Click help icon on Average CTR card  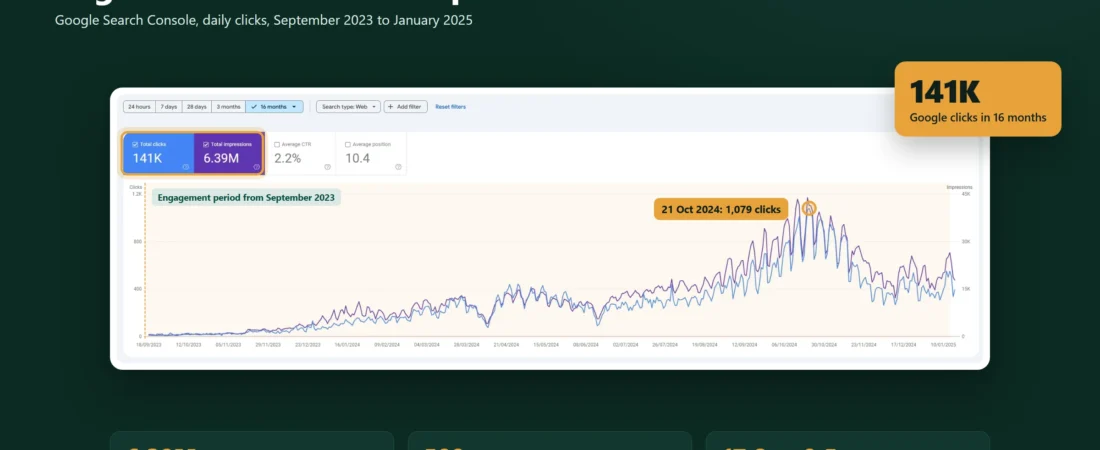(x=328, y=166)
